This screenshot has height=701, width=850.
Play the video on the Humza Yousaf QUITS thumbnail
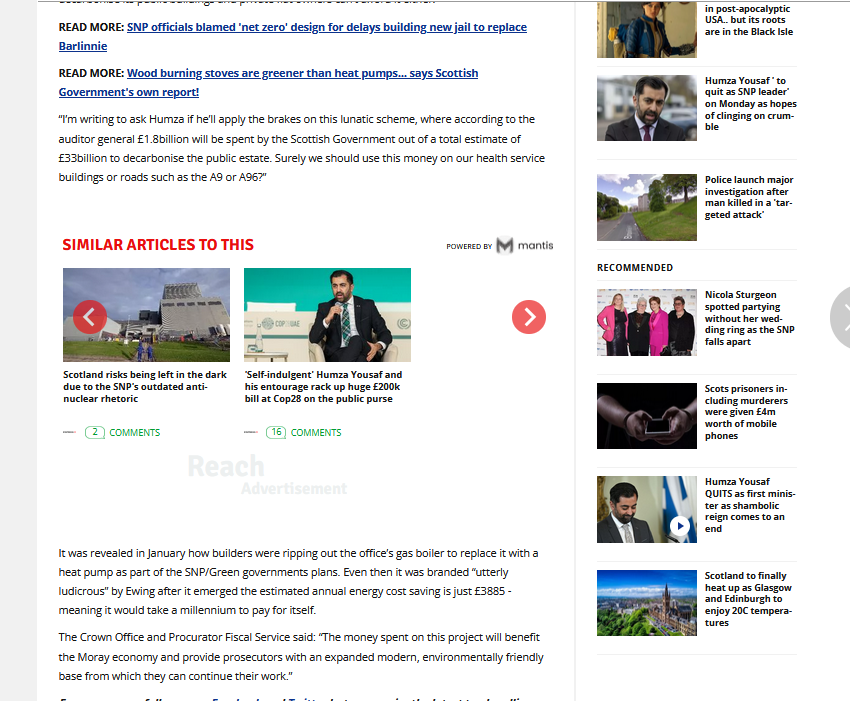click(x=680, y=525)
